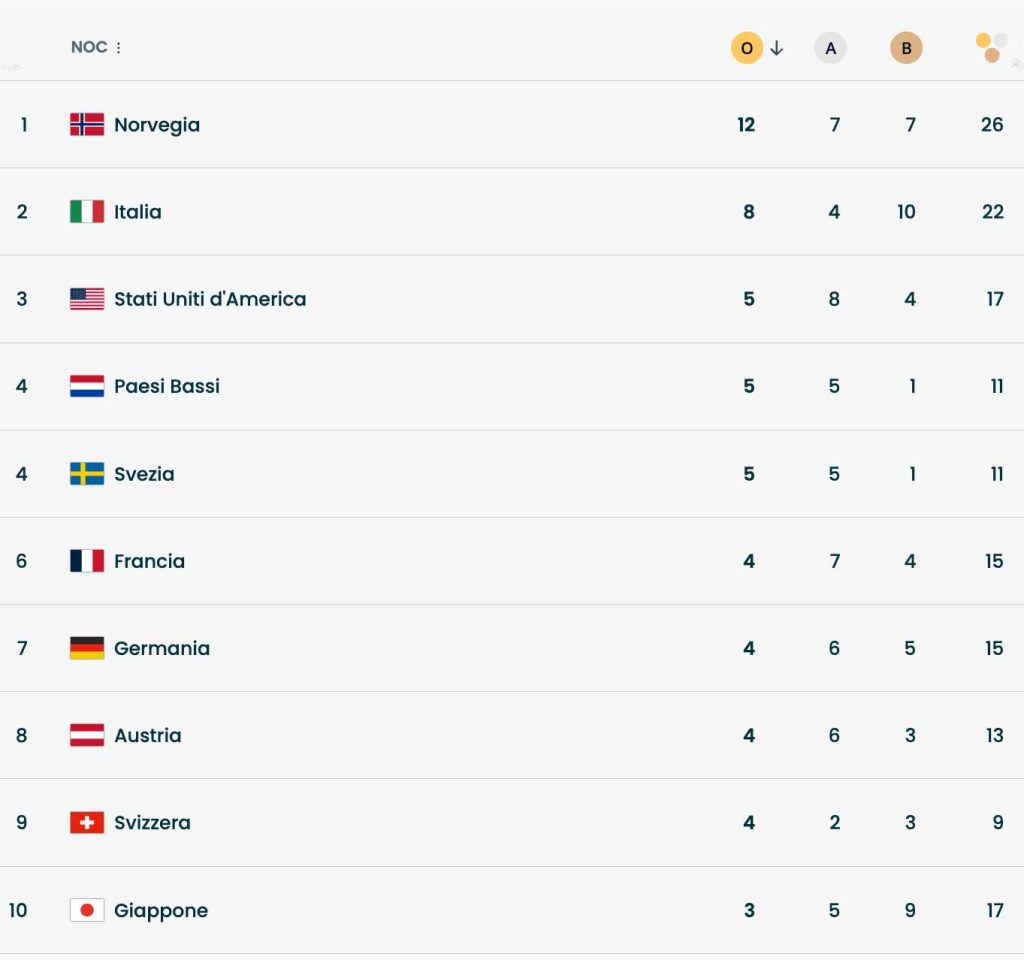Click the NOC column header
The height and width of the screenshot is (960, 1024).
[89, 47]
